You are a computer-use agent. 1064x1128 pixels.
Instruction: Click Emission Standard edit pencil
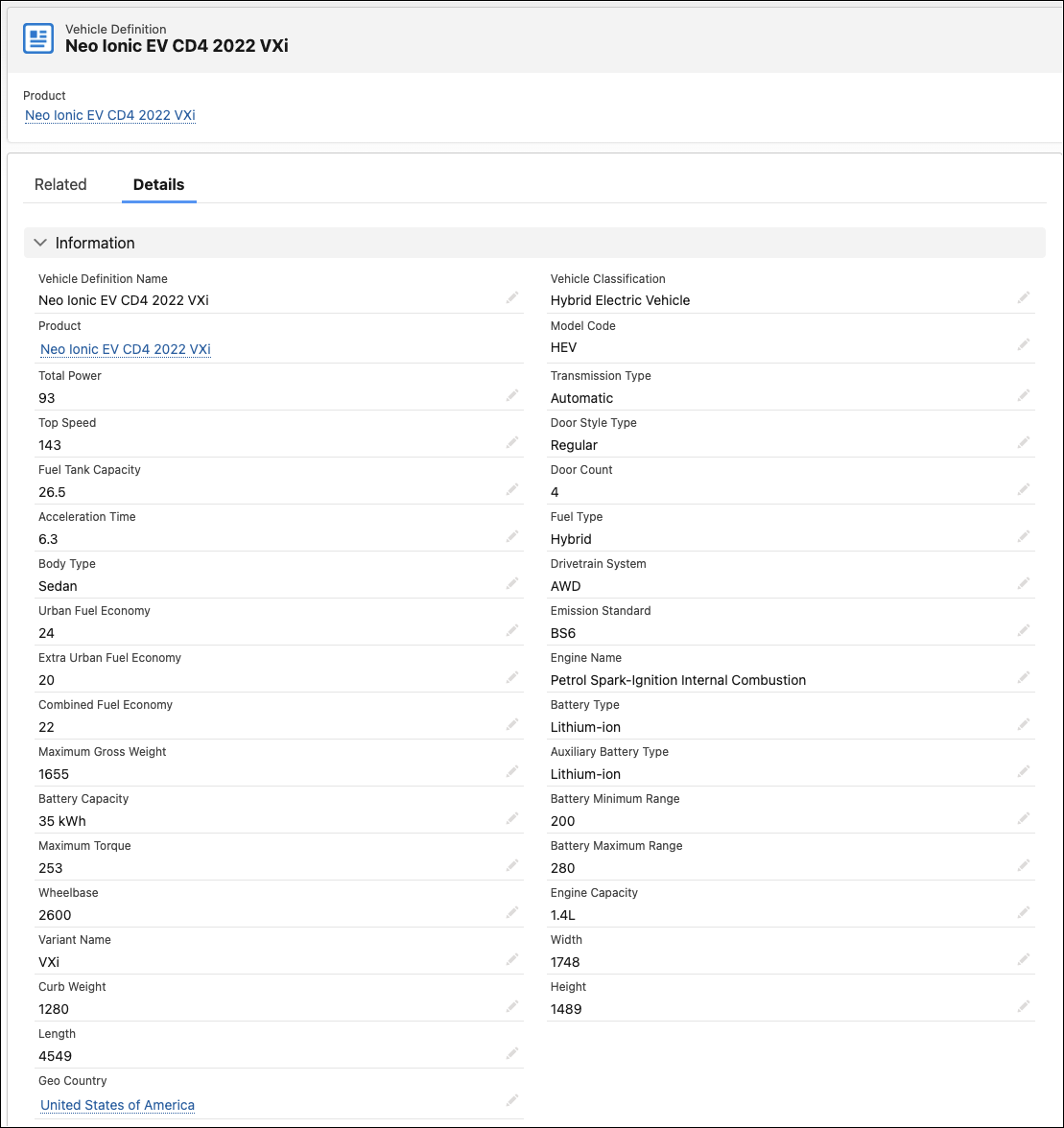[x=1024, y=630]
